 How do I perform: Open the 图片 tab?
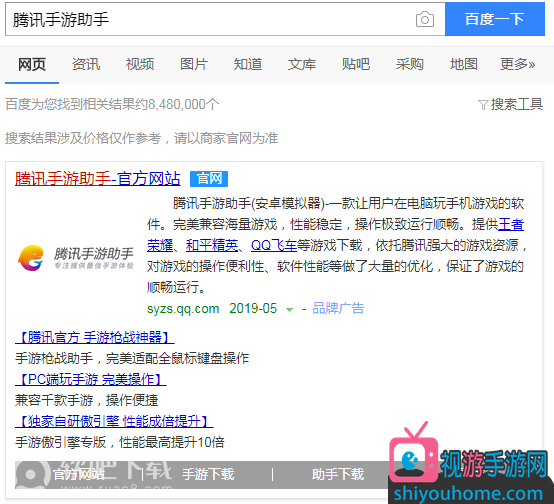point(194,64)
